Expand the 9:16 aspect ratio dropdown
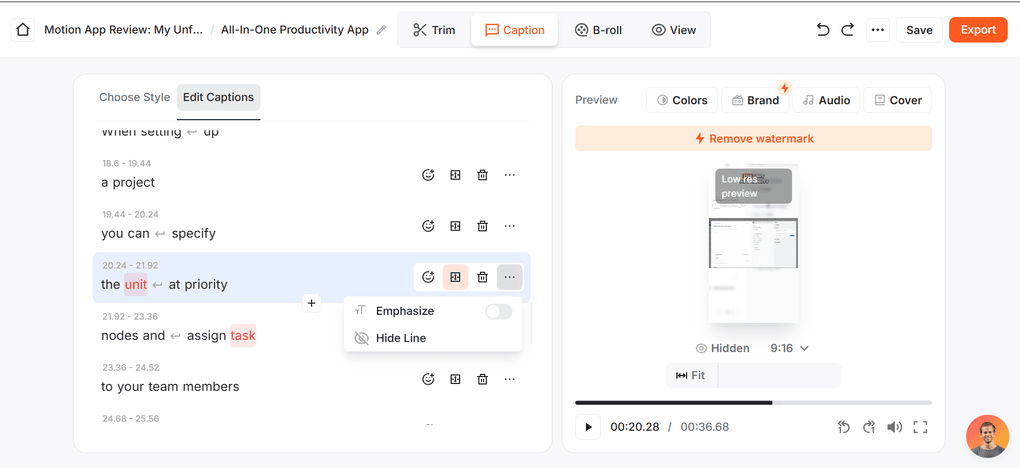The image size is (1020, 468). [x=789, y=348]
